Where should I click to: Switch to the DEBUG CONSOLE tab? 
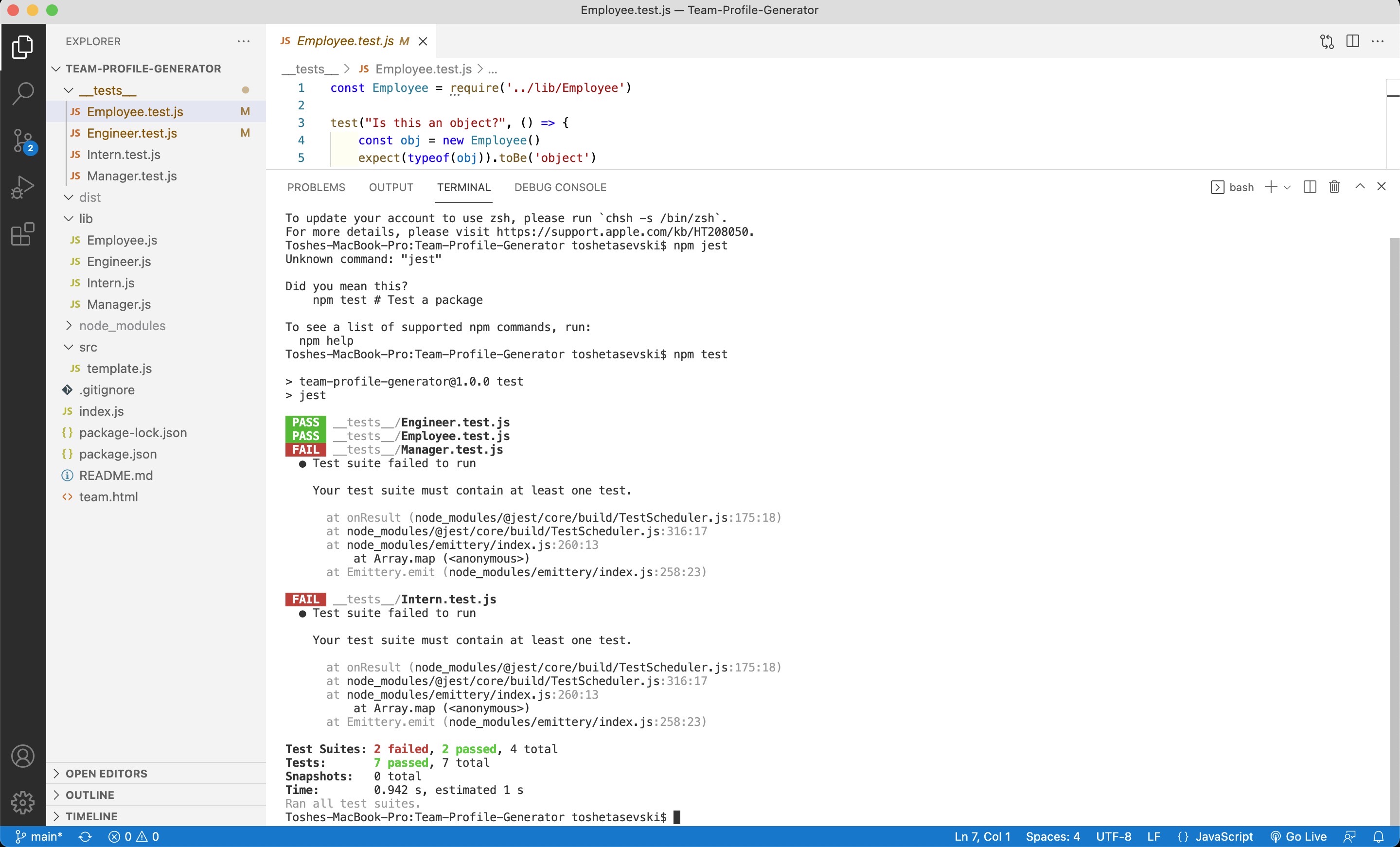560,187
